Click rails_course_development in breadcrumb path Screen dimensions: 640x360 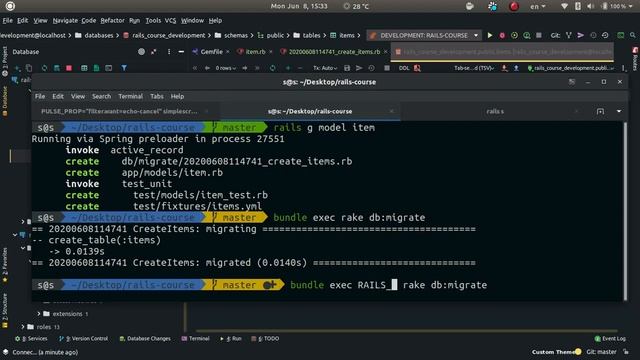169,36
